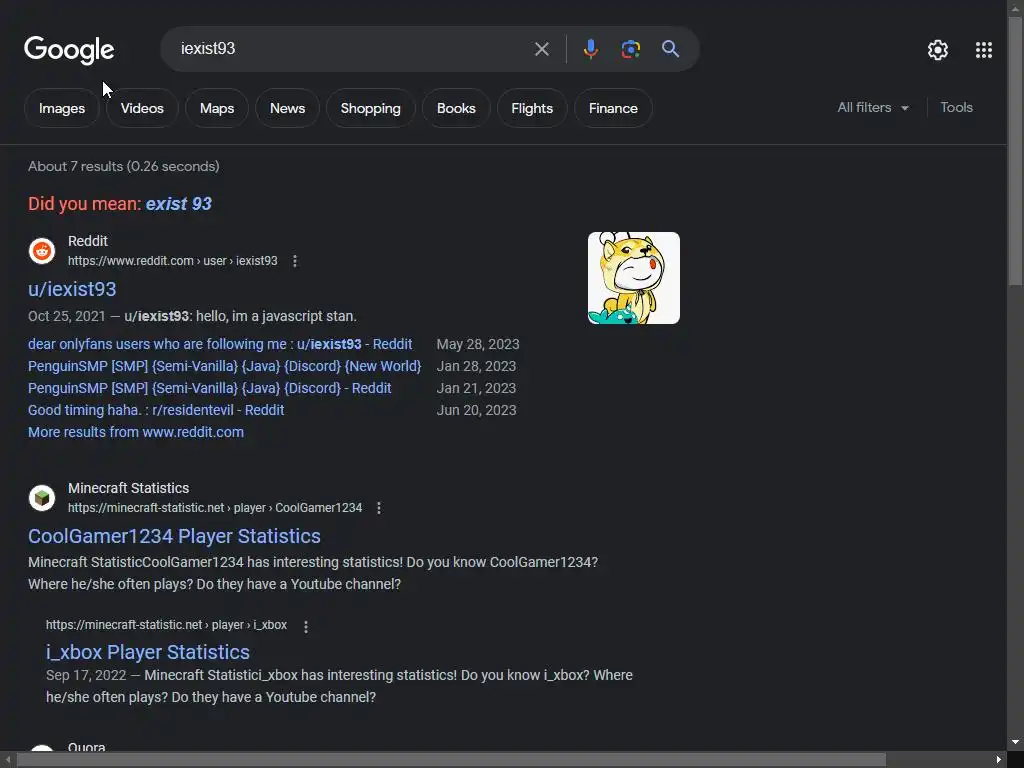Screen dimensions: 1024x768
Task: Click the 'Reddit' site name label
Action: pyautogui.click(x=88, y=242)
